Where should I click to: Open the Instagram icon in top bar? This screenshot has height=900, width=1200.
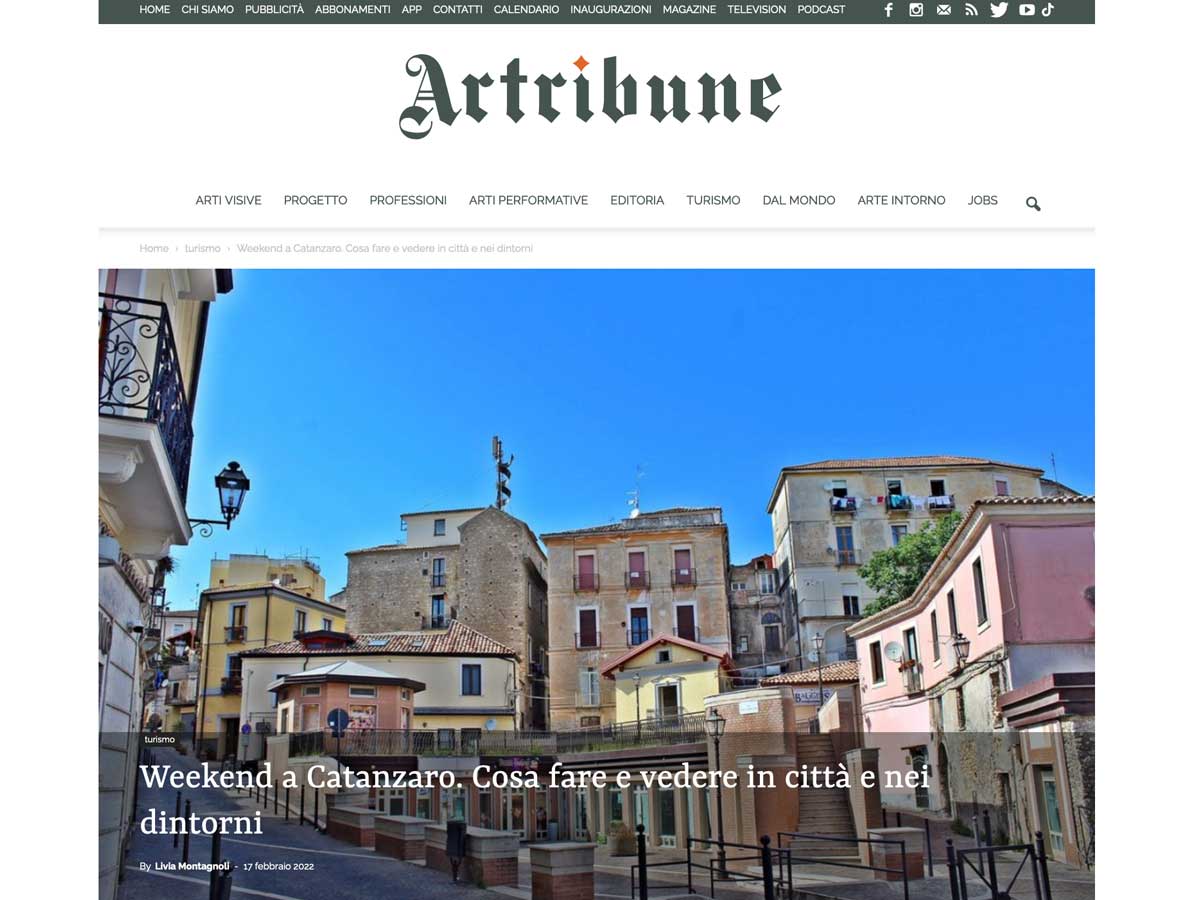pyautogui.click(x=916, y=10)
